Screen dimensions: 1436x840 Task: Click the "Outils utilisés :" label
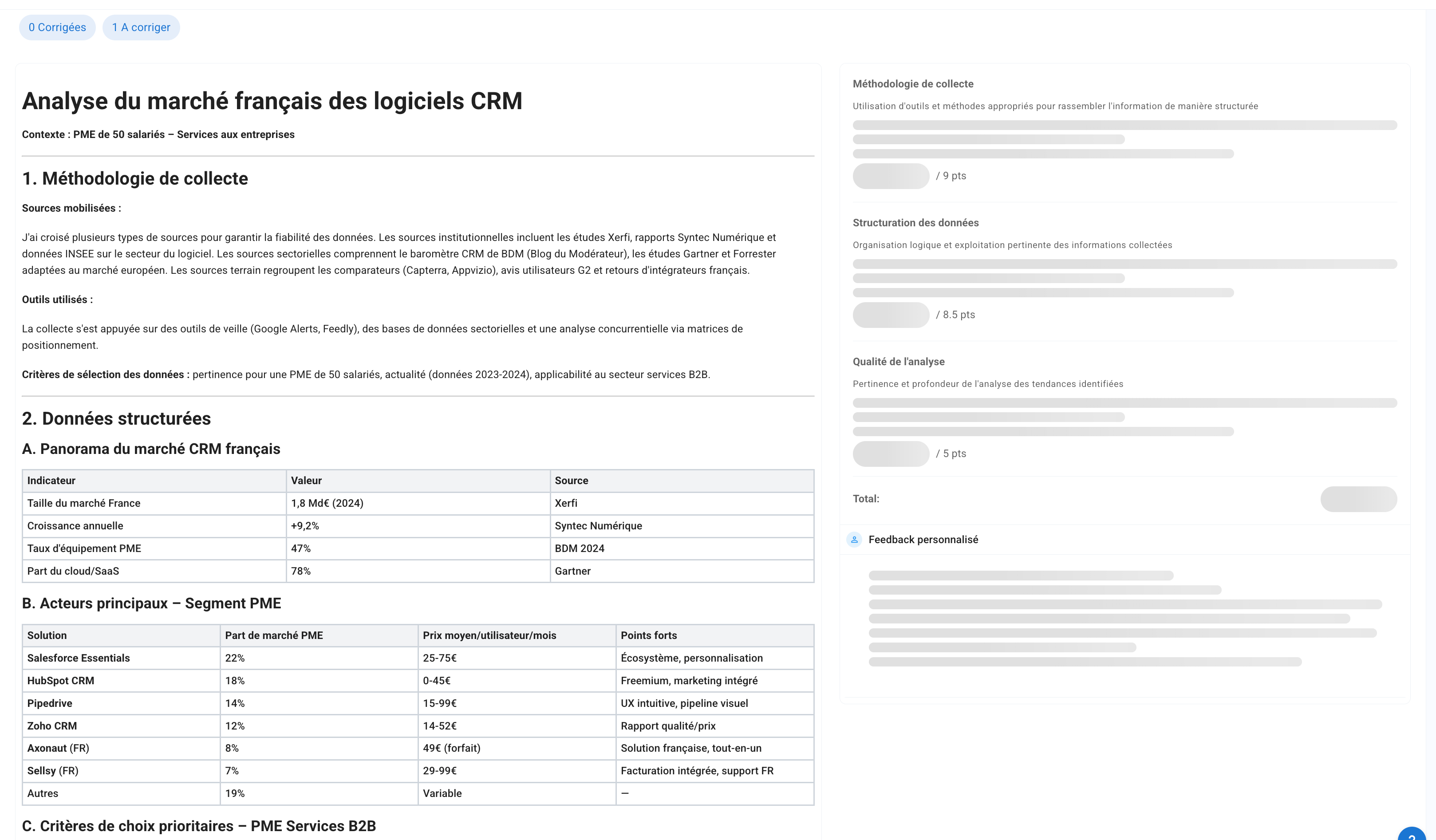(x=57, y=300)
